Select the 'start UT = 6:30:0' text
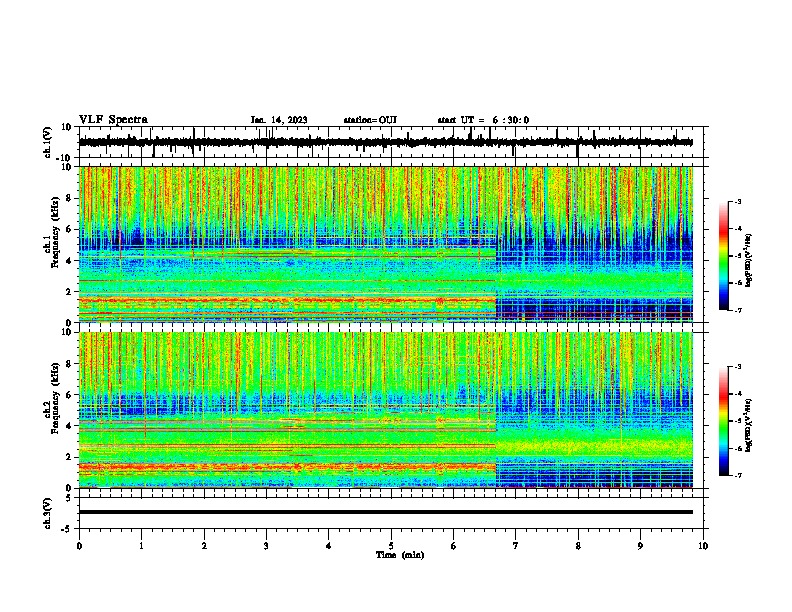 (483, 120)
